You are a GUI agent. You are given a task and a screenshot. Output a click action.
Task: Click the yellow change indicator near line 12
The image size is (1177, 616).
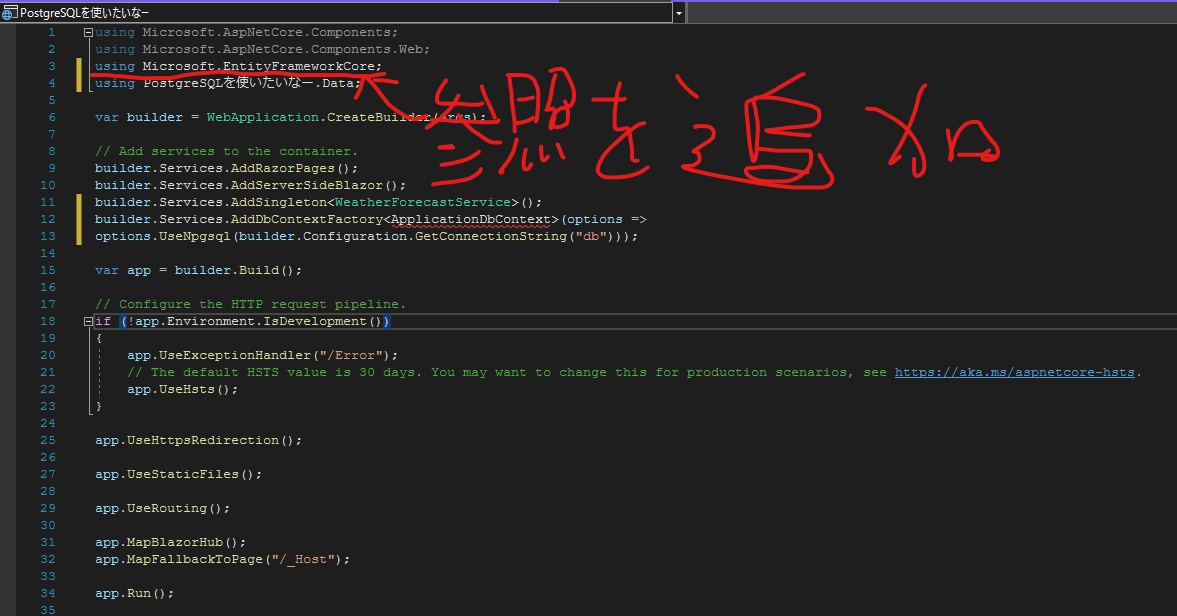[81, 219]
